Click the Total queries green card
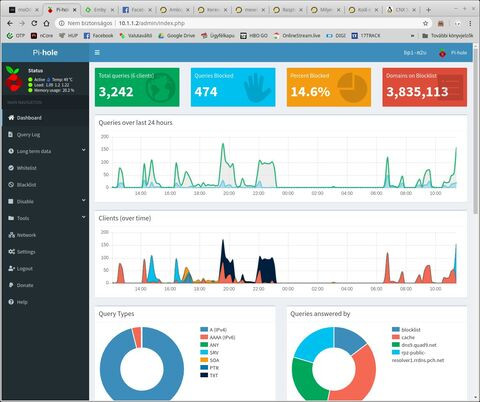The image size is (480, 402). coord(137,87)
